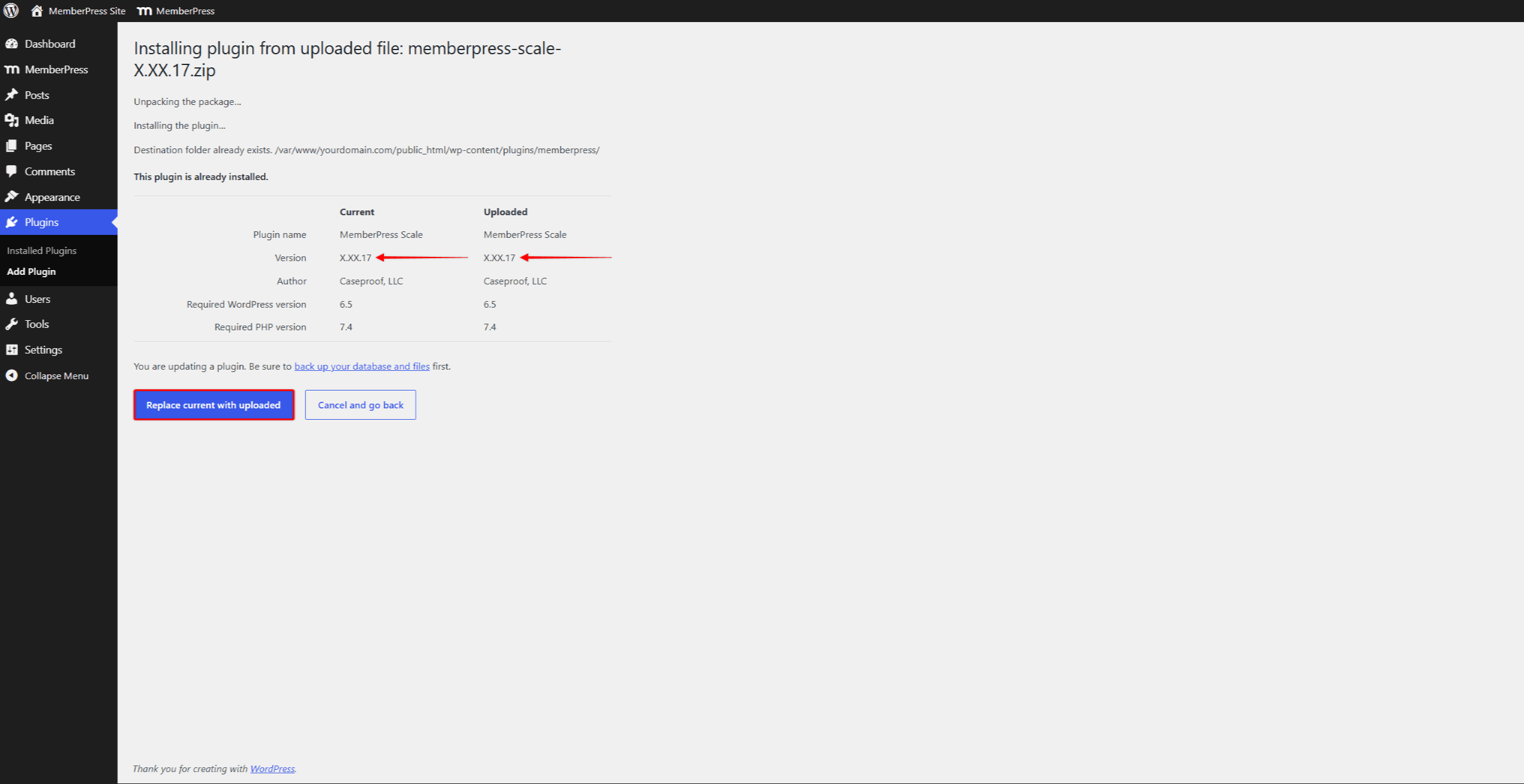Click the Plugin name row label
Viewport: 1524px width, 784px height.
[280, 234]
